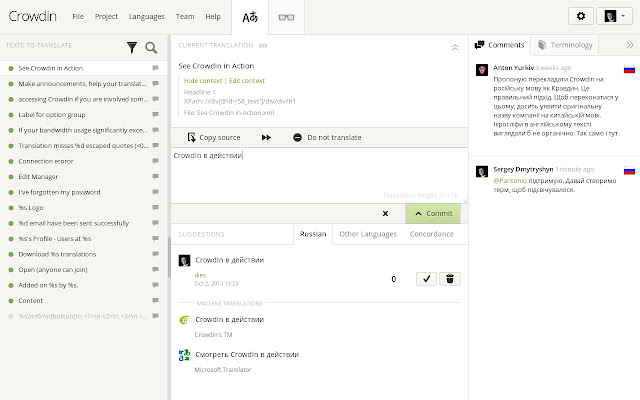Approve suggestion with the checkmark button
Viewport: 640px width, 400px height.
427,279
